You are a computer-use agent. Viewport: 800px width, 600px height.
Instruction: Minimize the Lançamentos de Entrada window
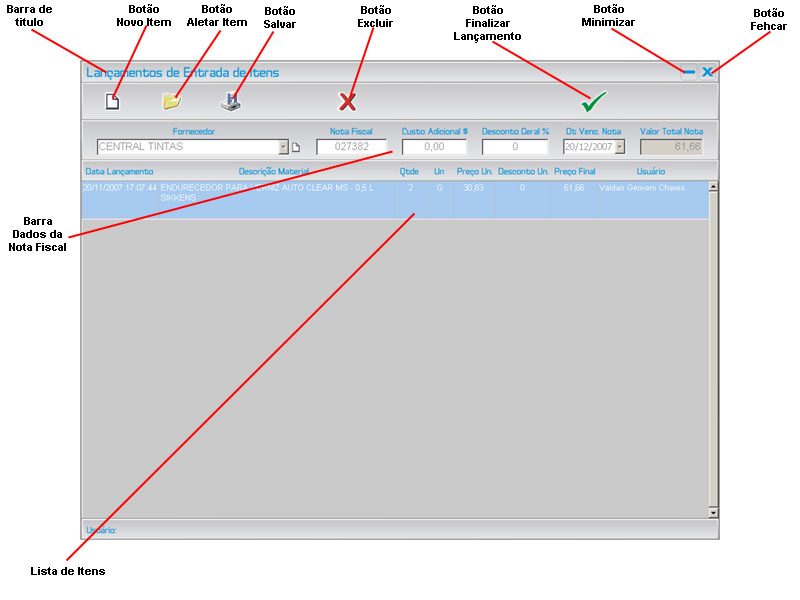(x=689, y=72)
